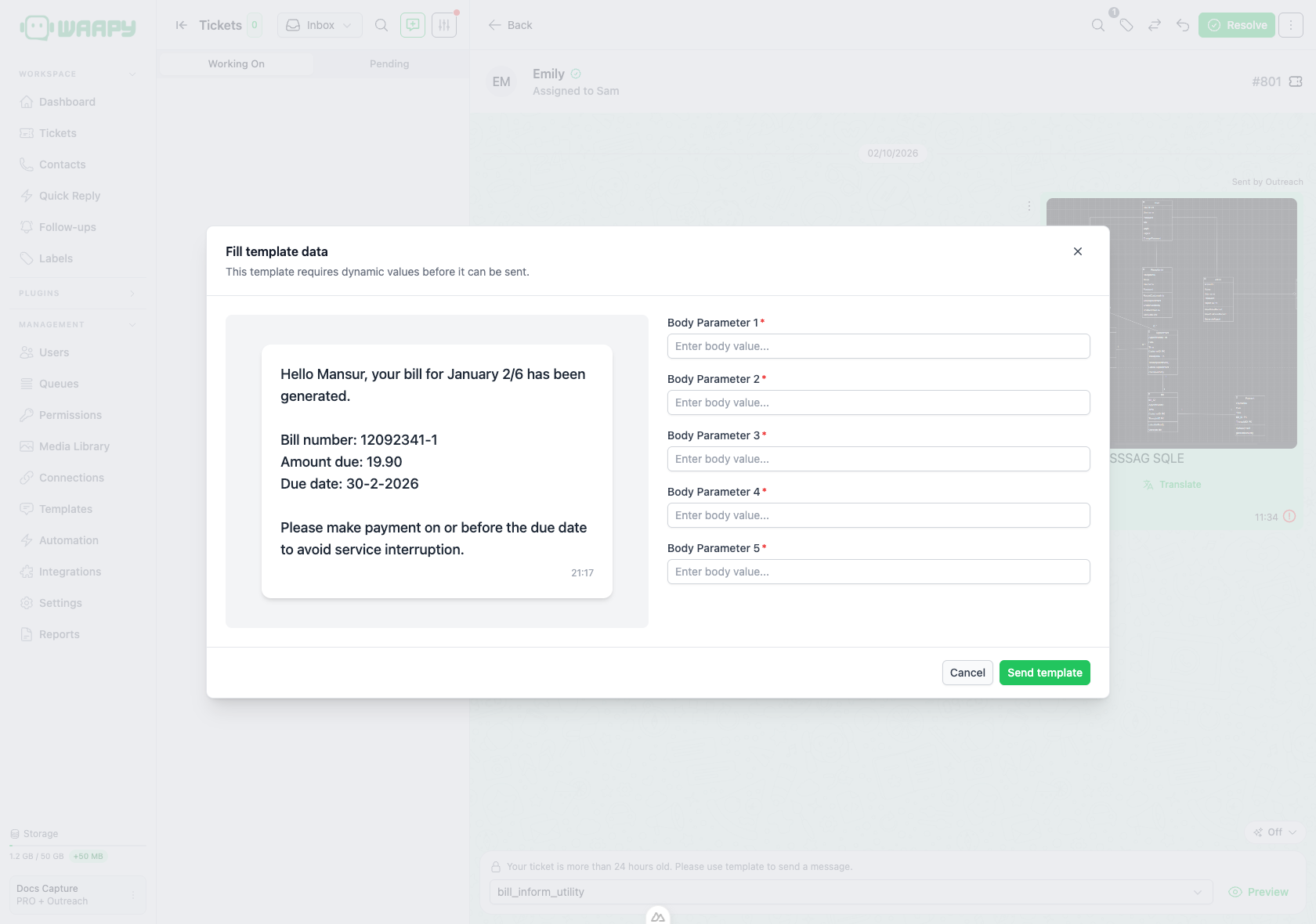Screen dimensions: 1316x924
Task: Click the Body Parameter 1 input field
Action: pos(878,346)
